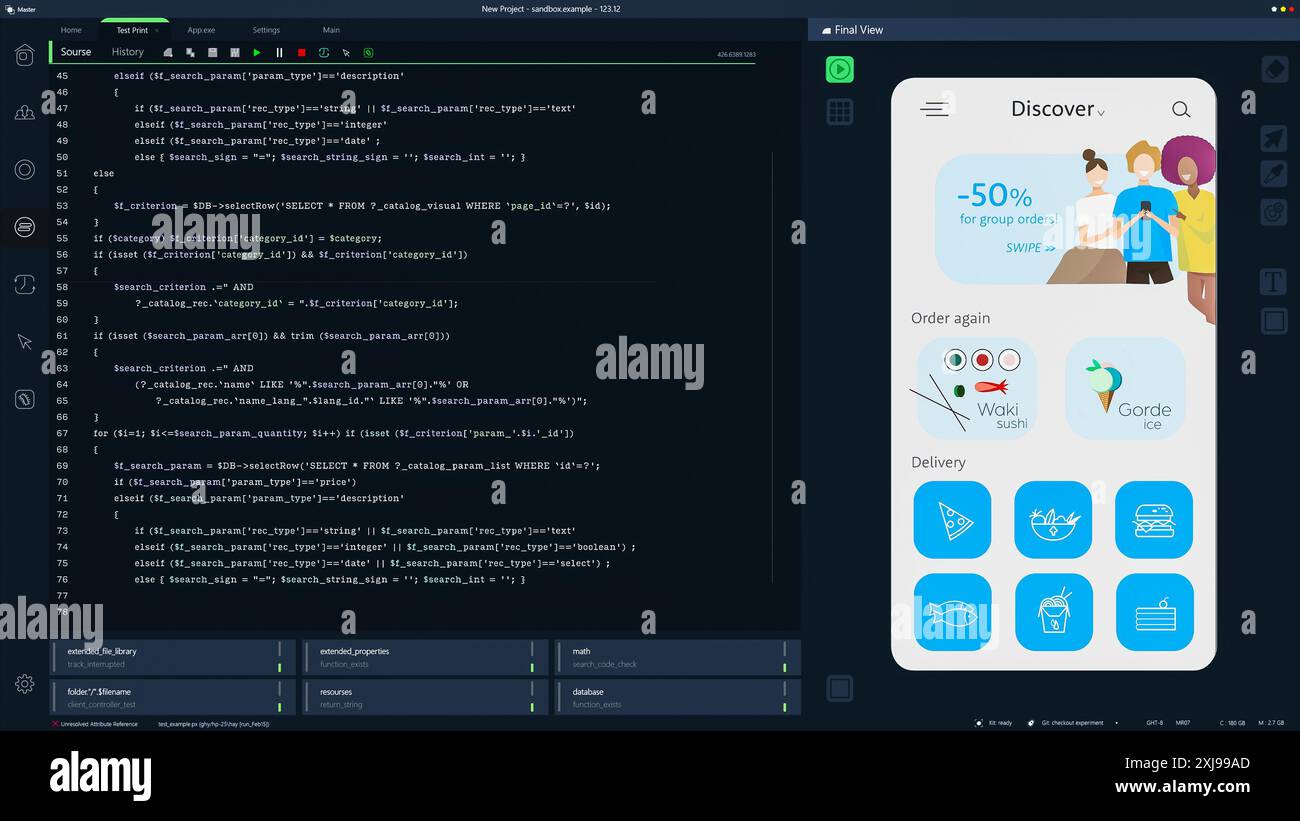The width and height of the screenshot is (1300, 821).
Task: Switch to the Test Print tab
Action: click(x=132, y=30)
